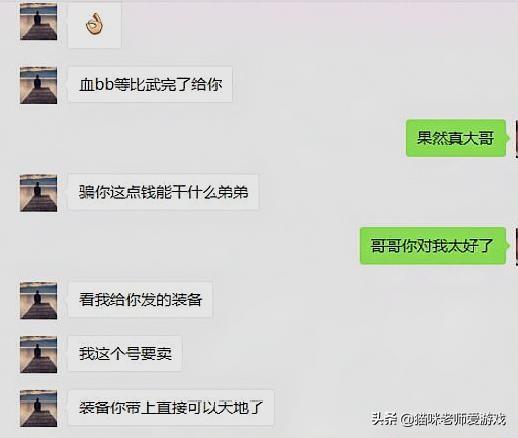Click green bubble 哥哥你对我太好了
The width and height of the screenshot is (518, 438).
tap(433, 246)
